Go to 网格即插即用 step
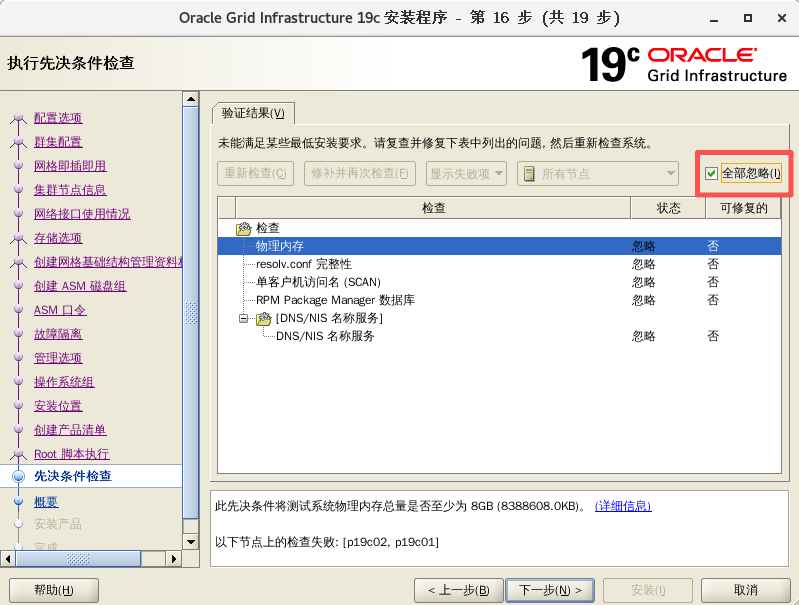 click(x=70, y=166)
